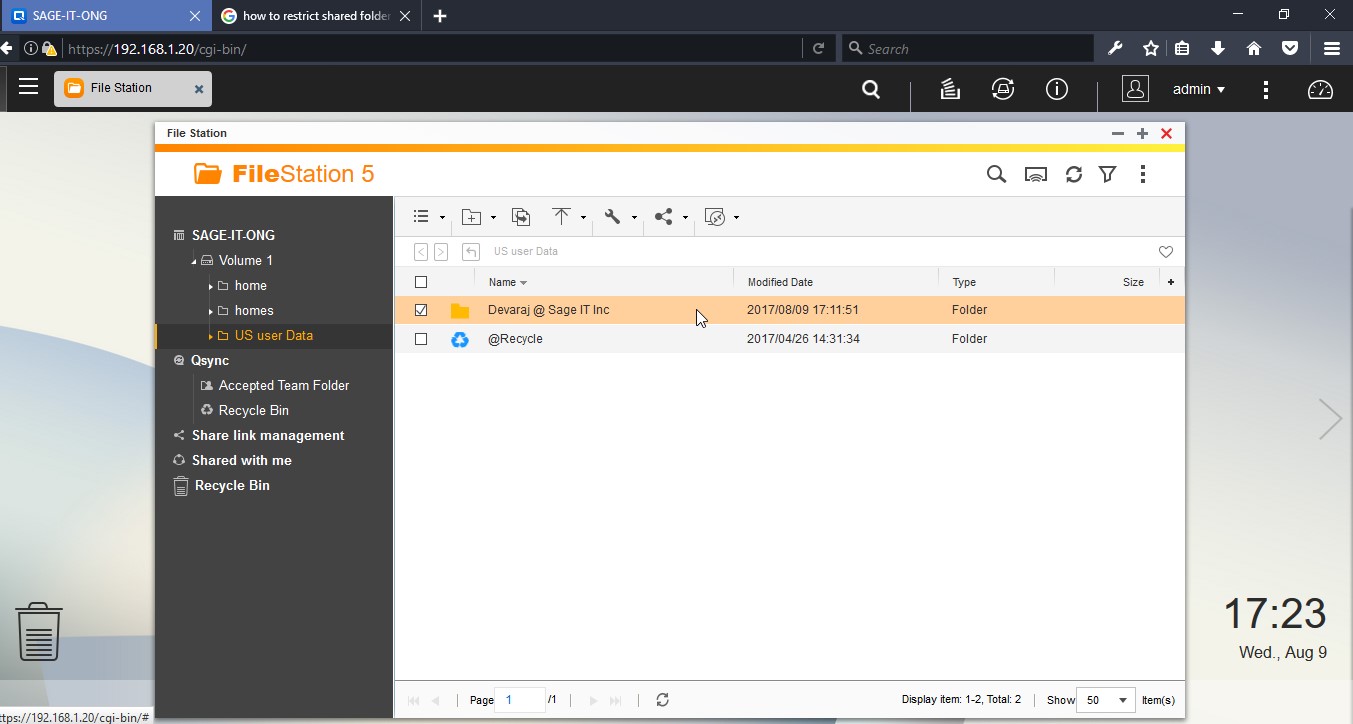
Task: Toggle the select-all checkbox in header
Action: click(x=421, y=282)
